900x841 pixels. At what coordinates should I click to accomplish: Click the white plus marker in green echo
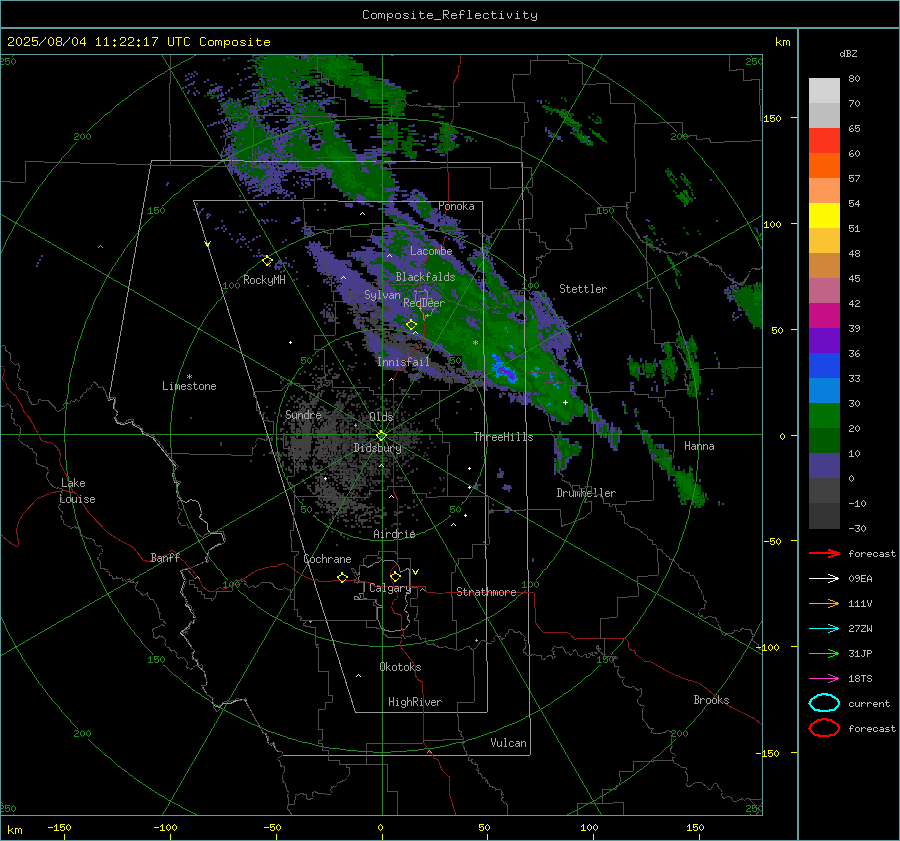point(565,402)
